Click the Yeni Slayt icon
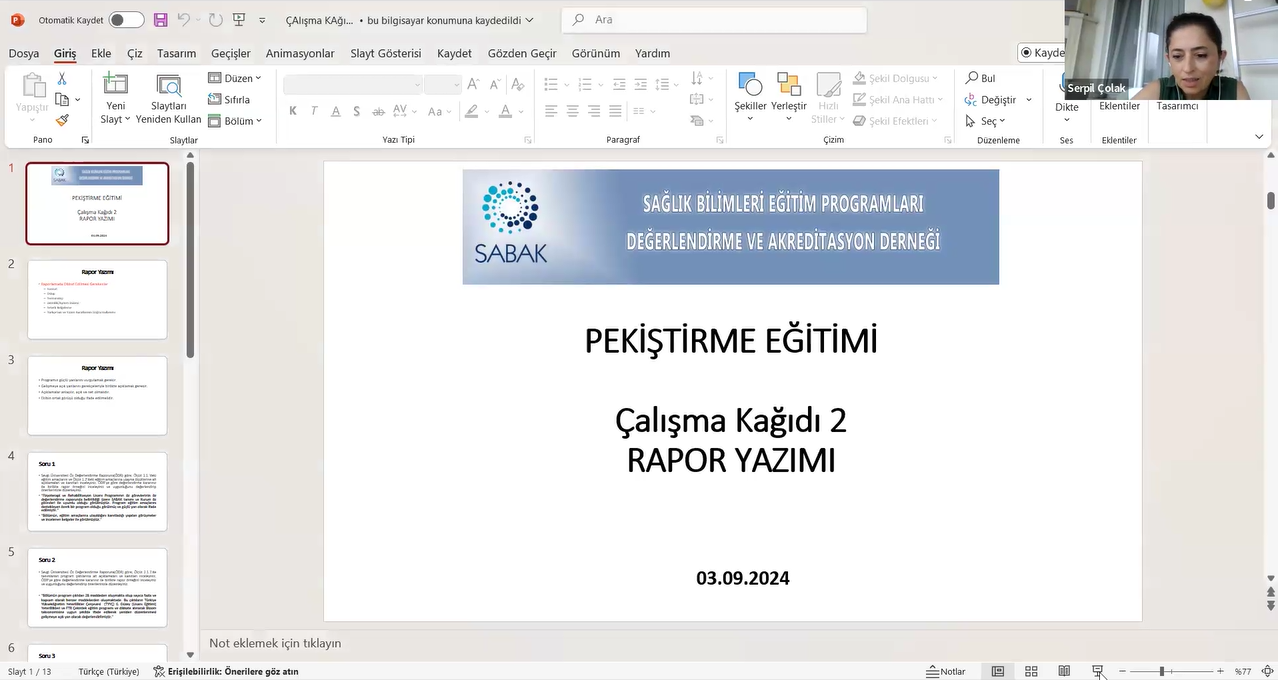 point(115,85)
